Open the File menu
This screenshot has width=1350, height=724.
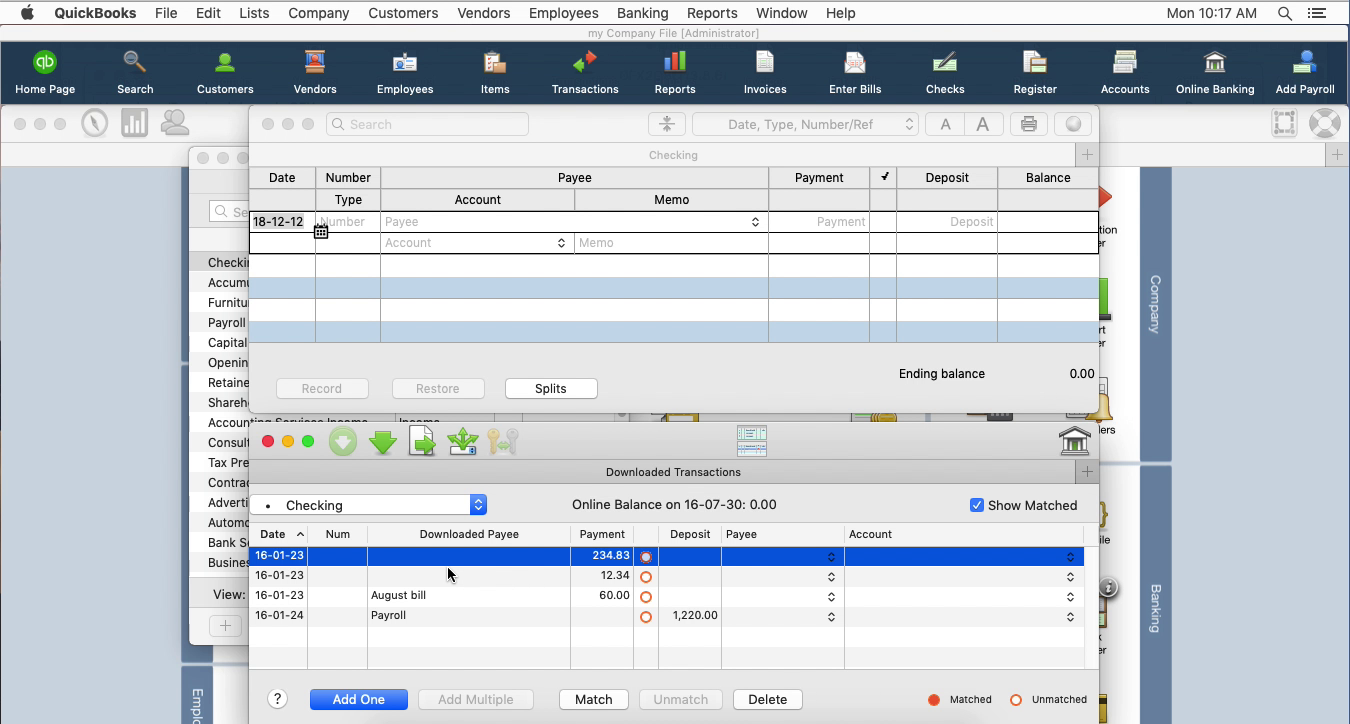click(166, 13)
